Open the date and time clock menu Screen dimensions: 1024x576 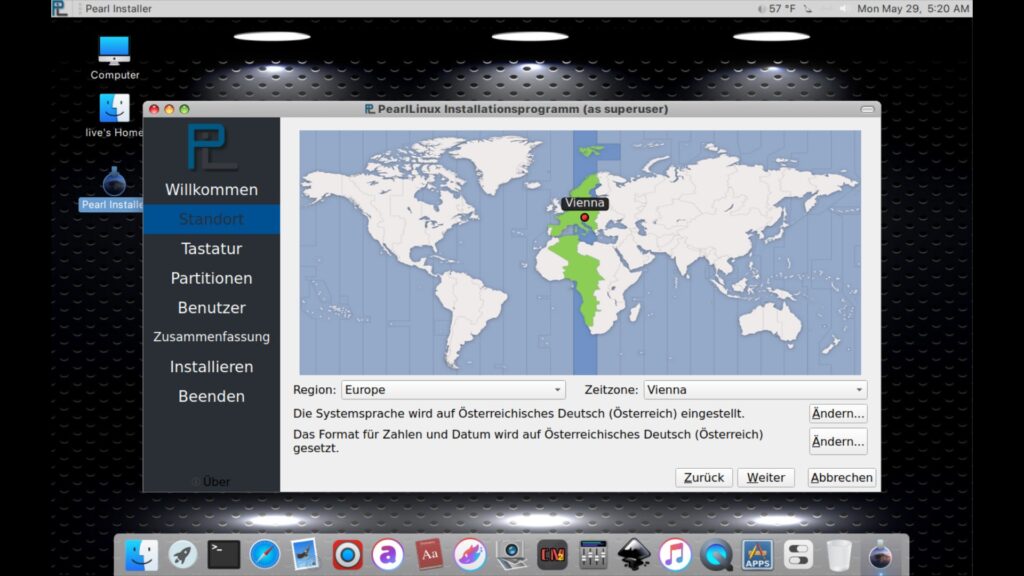[913, 8]
